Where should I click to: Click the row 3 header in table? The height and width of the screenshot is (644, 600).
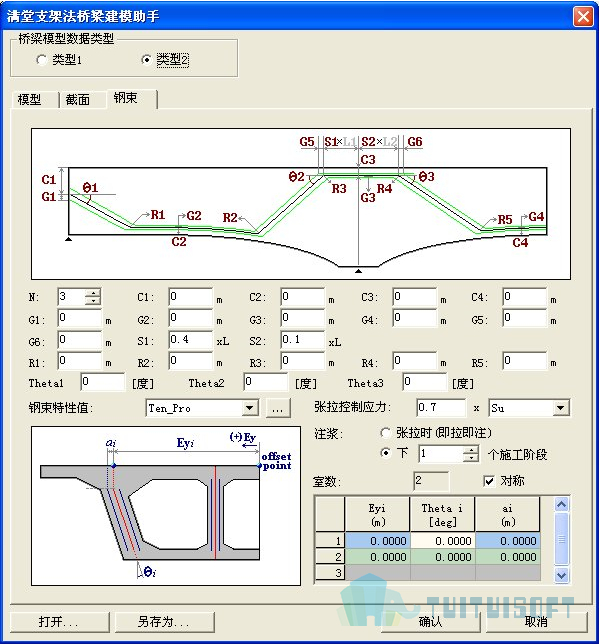point(330,573)
